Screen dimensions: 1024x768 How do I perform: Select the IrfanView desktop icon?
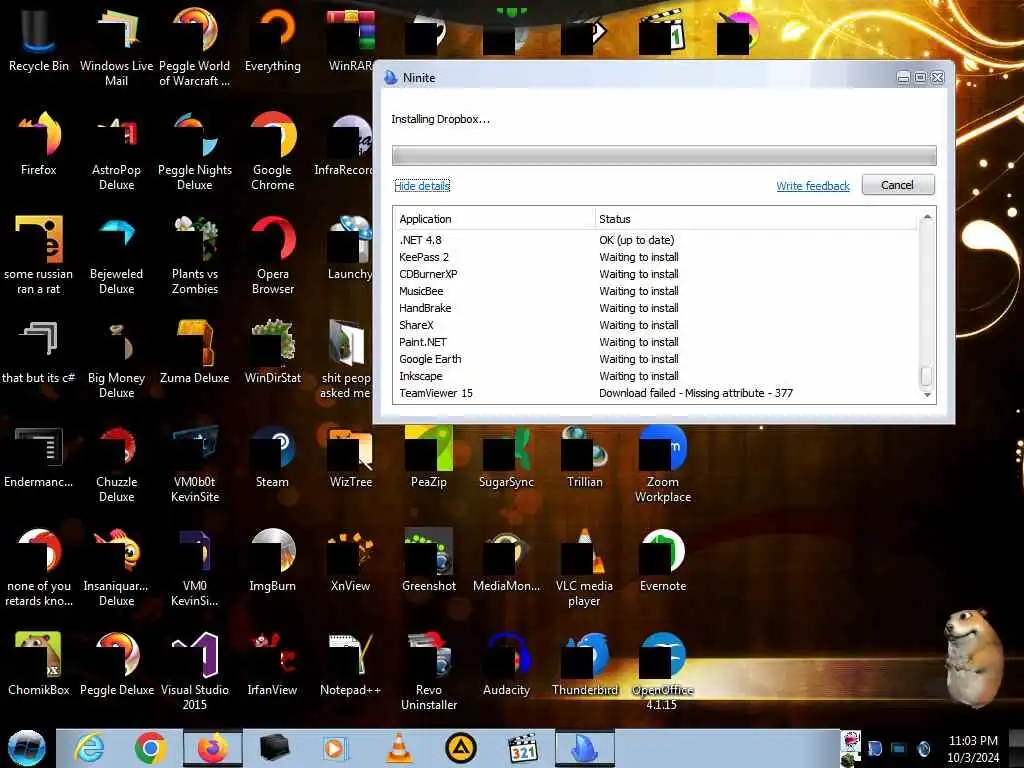tap(273, 665)
